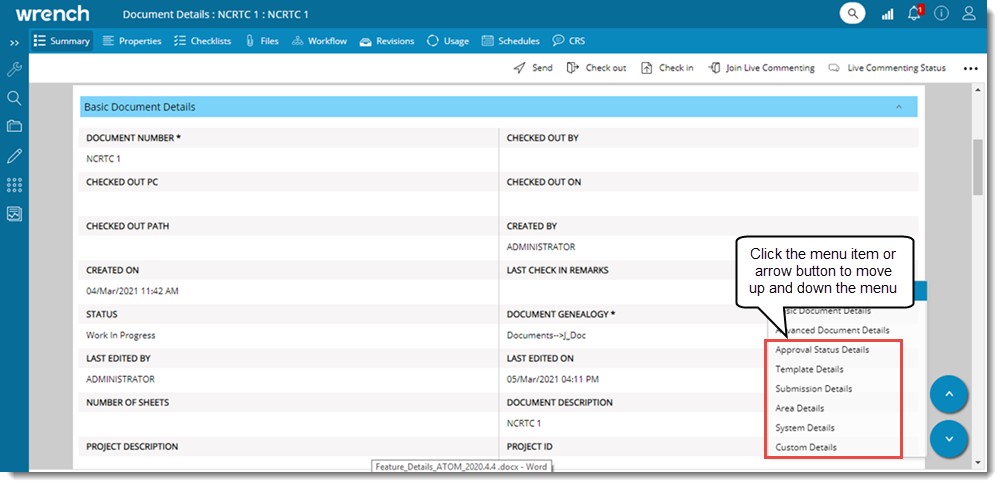Screen dimensions: 1002x487
Task: Click the search magnifier icon in header
Action: [852, 14]
